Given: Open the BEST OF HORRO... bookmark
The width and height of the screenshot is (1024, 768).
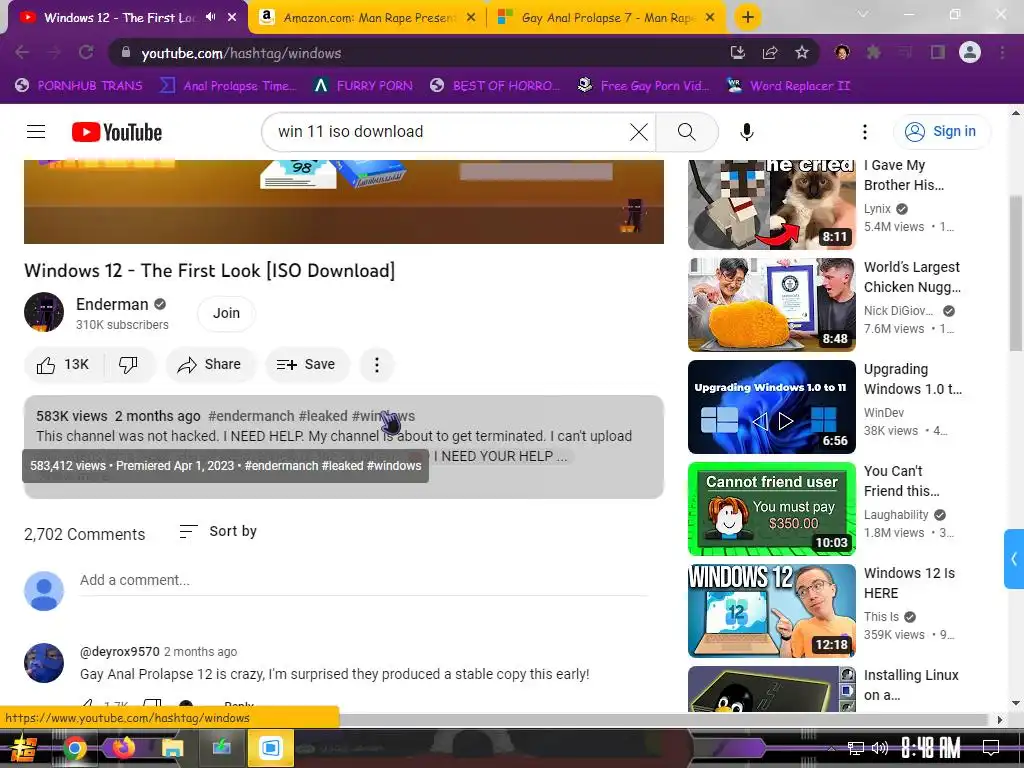Looking at the screenshot, I should 495,86.
